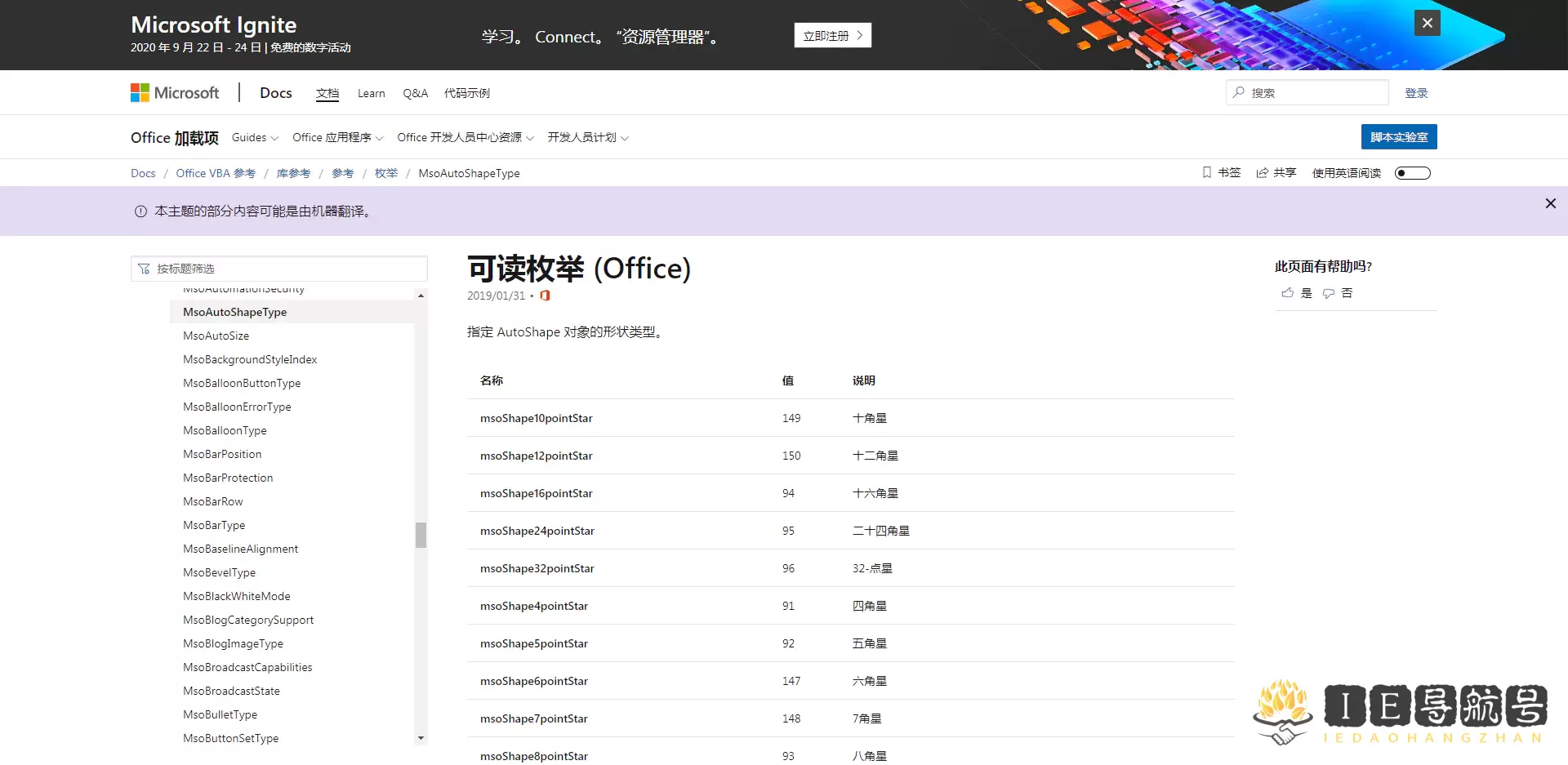Image resolution: width=1568 pixels, height=765 pixels.
Task: Click the 立即注册 button
Action: coord(833,35)
